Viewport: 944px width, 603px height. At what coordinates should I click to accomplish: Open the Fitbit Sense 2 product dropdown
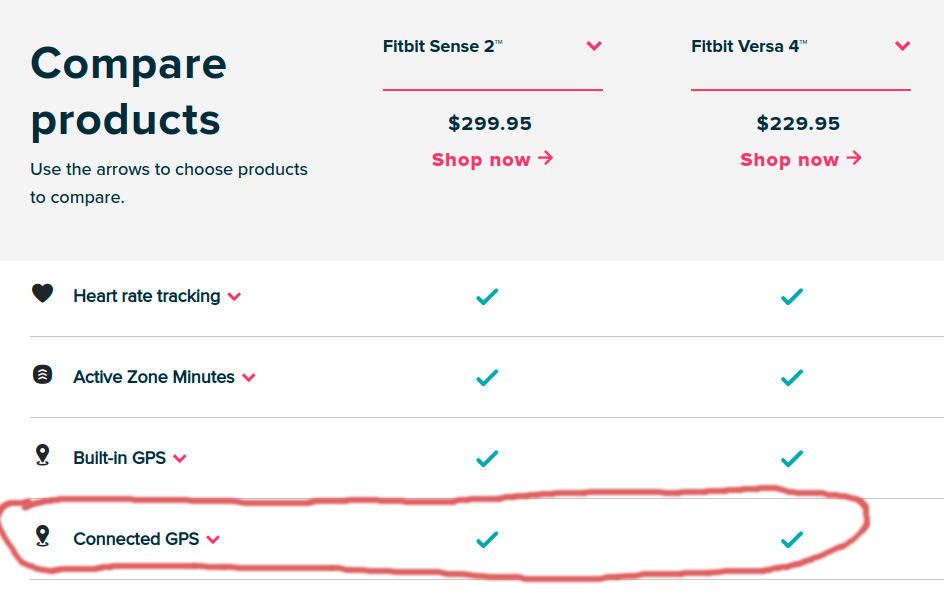pos(594,46)
